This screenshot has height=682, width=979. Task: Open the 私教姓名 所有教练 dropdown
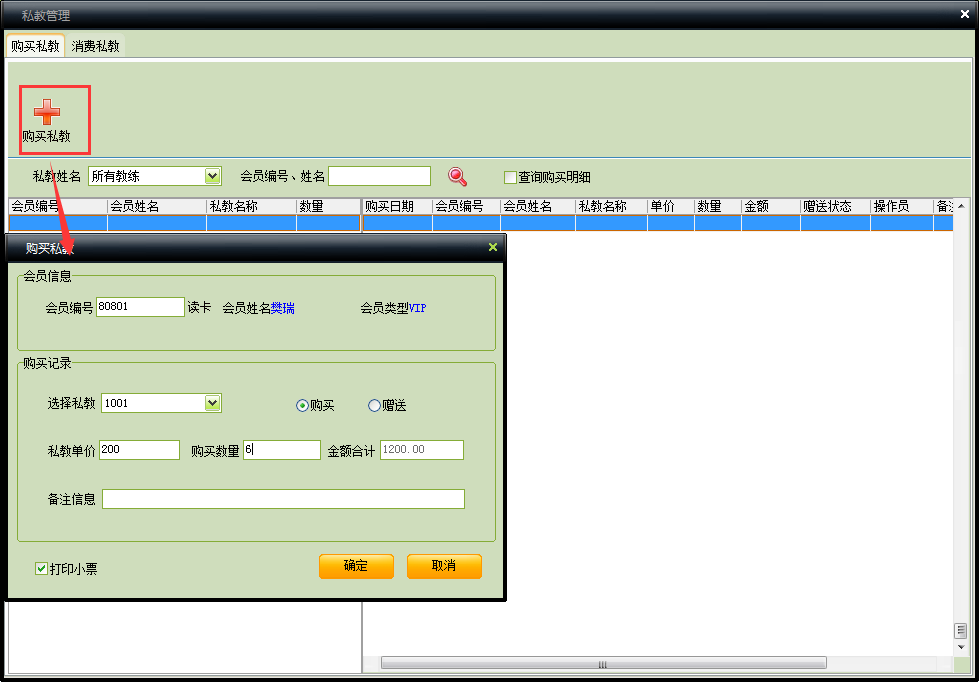click(212, 176)
